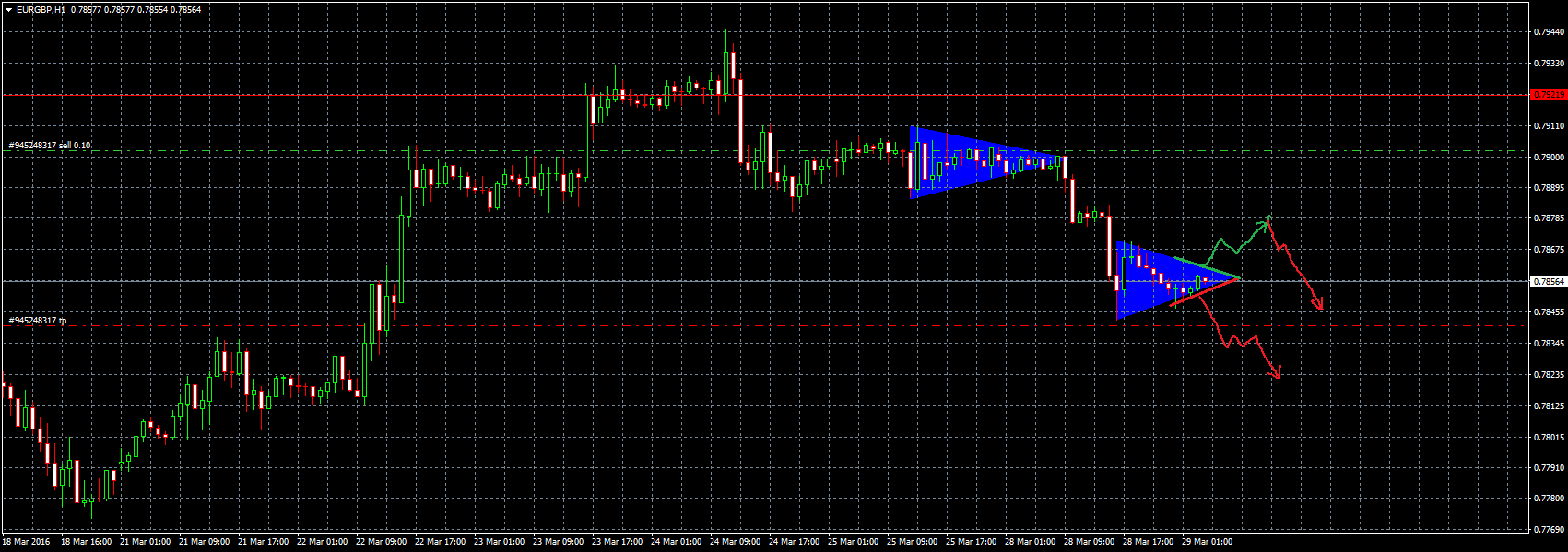Click the 29 Mar 01:00 time label
This screenshot has width=1568, height=552.
click(x=1208, y=542)
